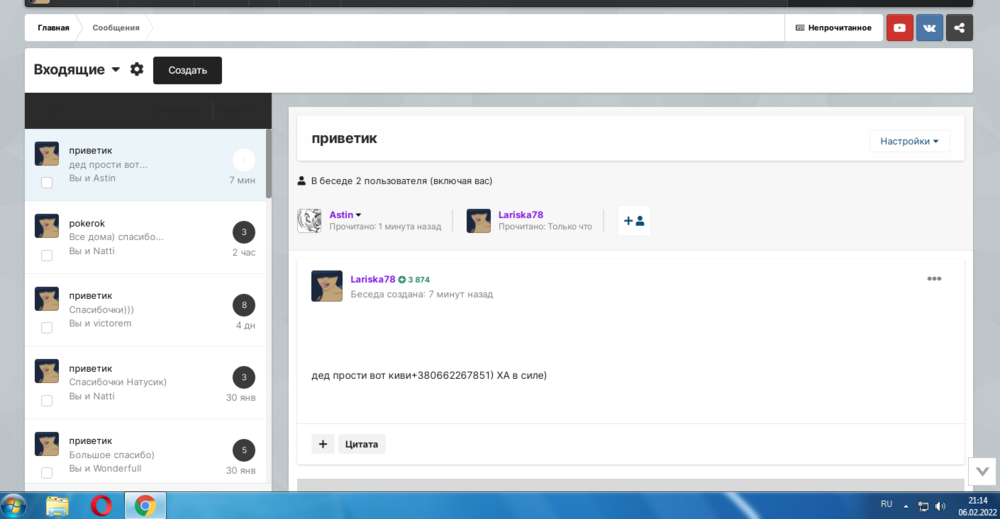The width and height of the screenshot is (1000, 519).
Task: Expand the Astin participant dropdown
Action: tap(358, 215)
